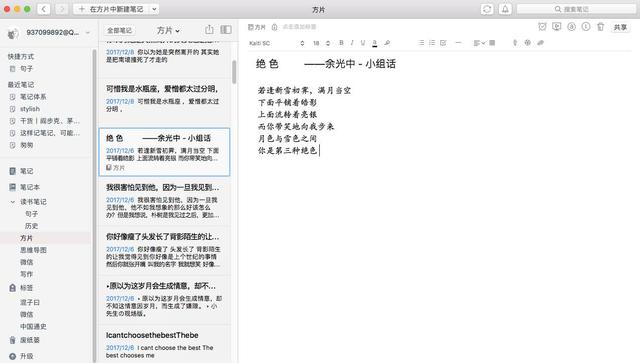The height and width of the screenshot is (363, 640).
Task: Click the 全部笔记 button
Action: tap(120, 30)
